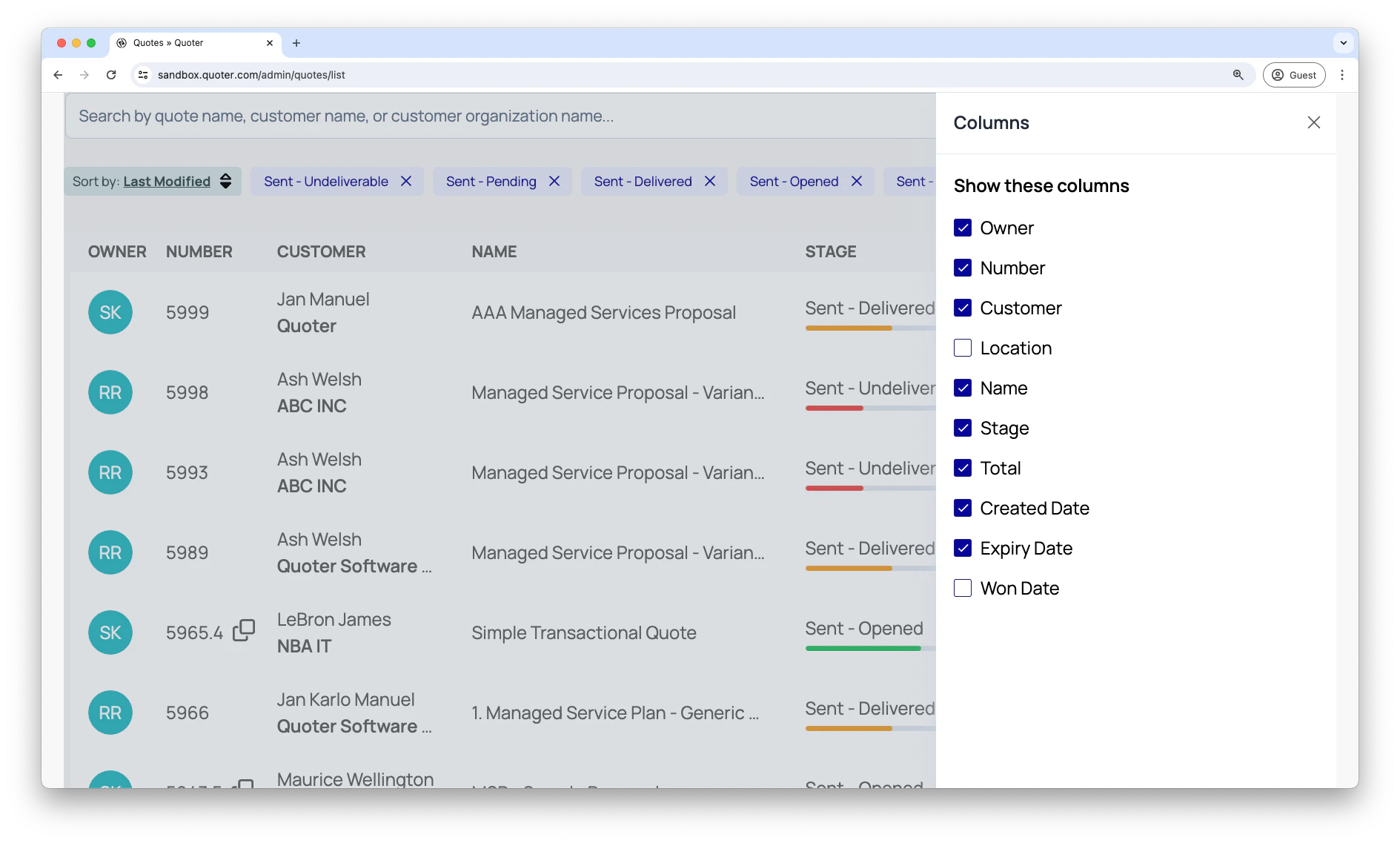Select the SK owner avatar for quote 5999

pos(110,312)
